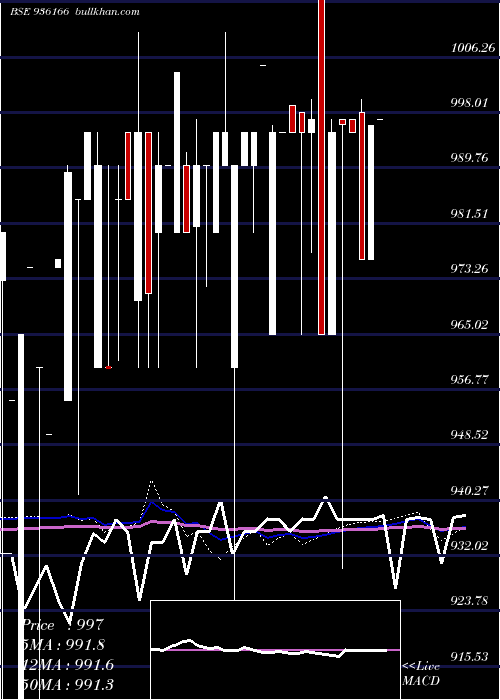Select the 923.78 price axis label

pos(469,601)
